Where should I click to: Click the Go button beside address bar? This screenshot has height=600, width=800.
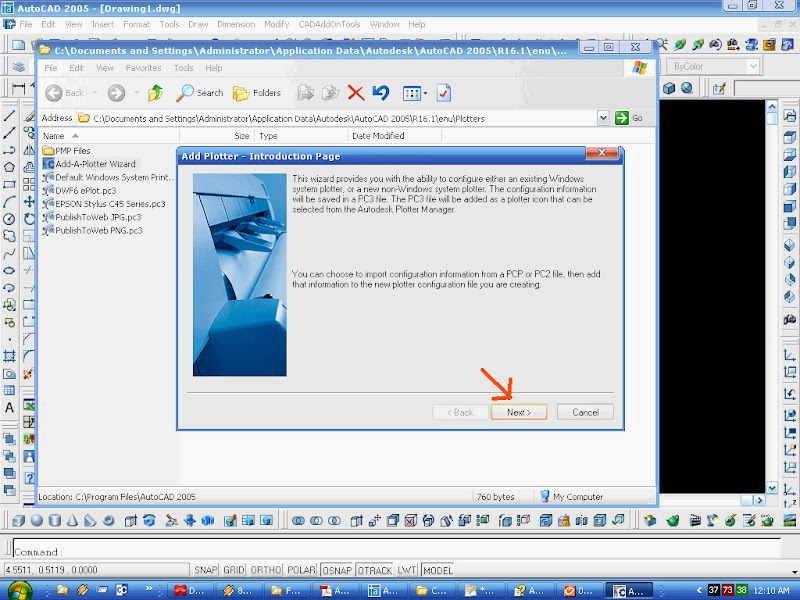(629, 118)
